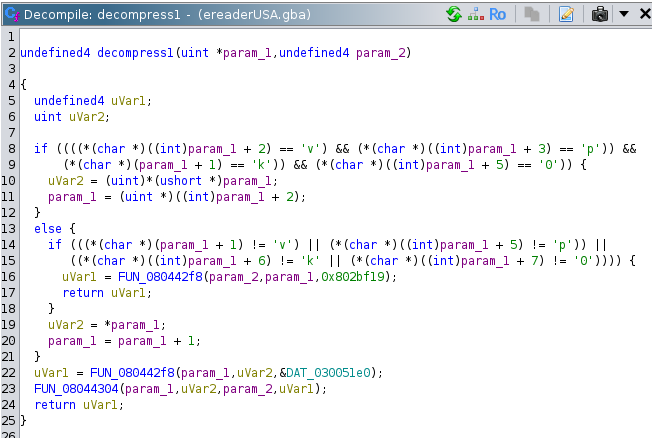Click the closing brace on line 25
The width and height of the screenshot is (652, 438).
[23, 421]
